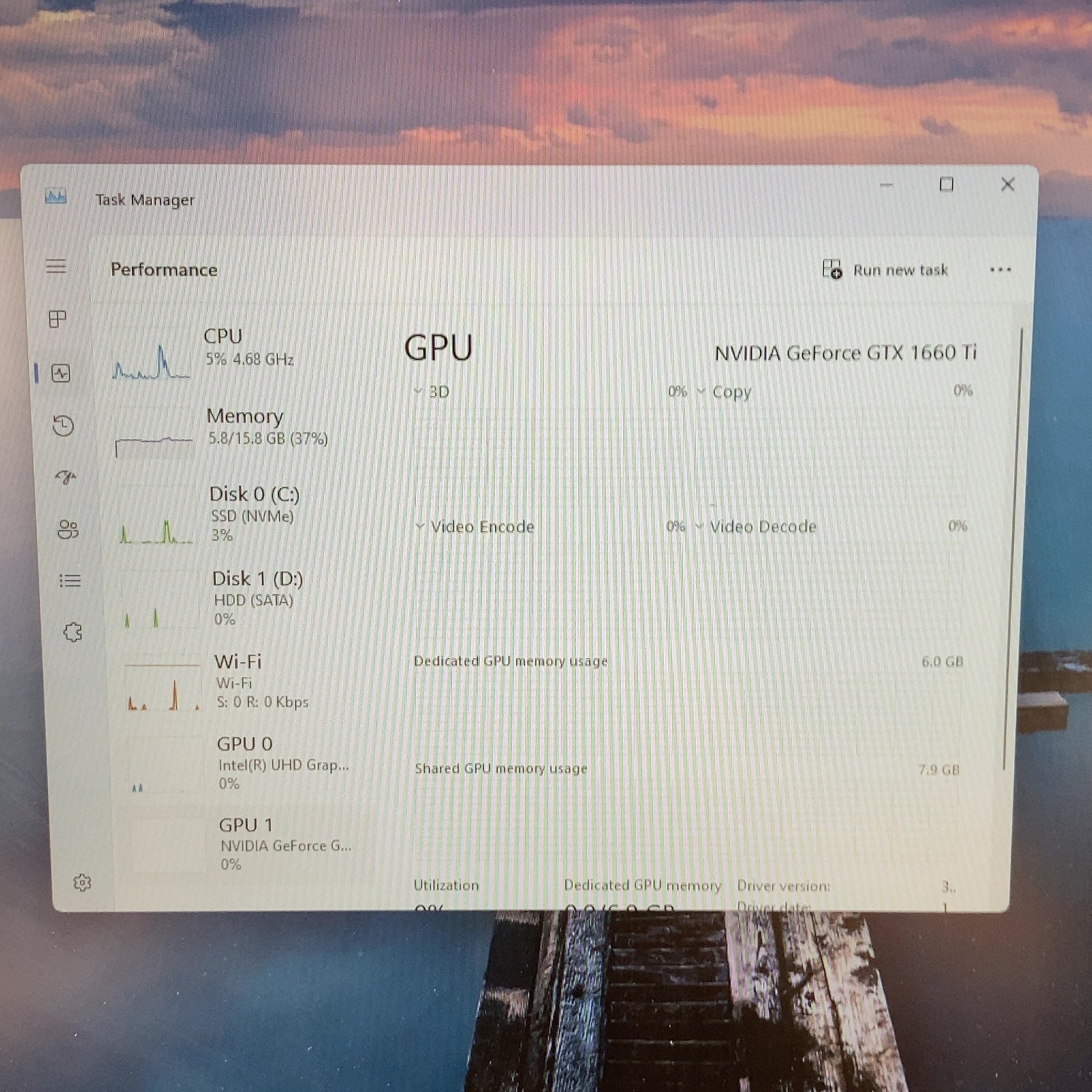Minimize the Task Manager window
Screen dimensions: 1092x1092
tap(886, 185)
